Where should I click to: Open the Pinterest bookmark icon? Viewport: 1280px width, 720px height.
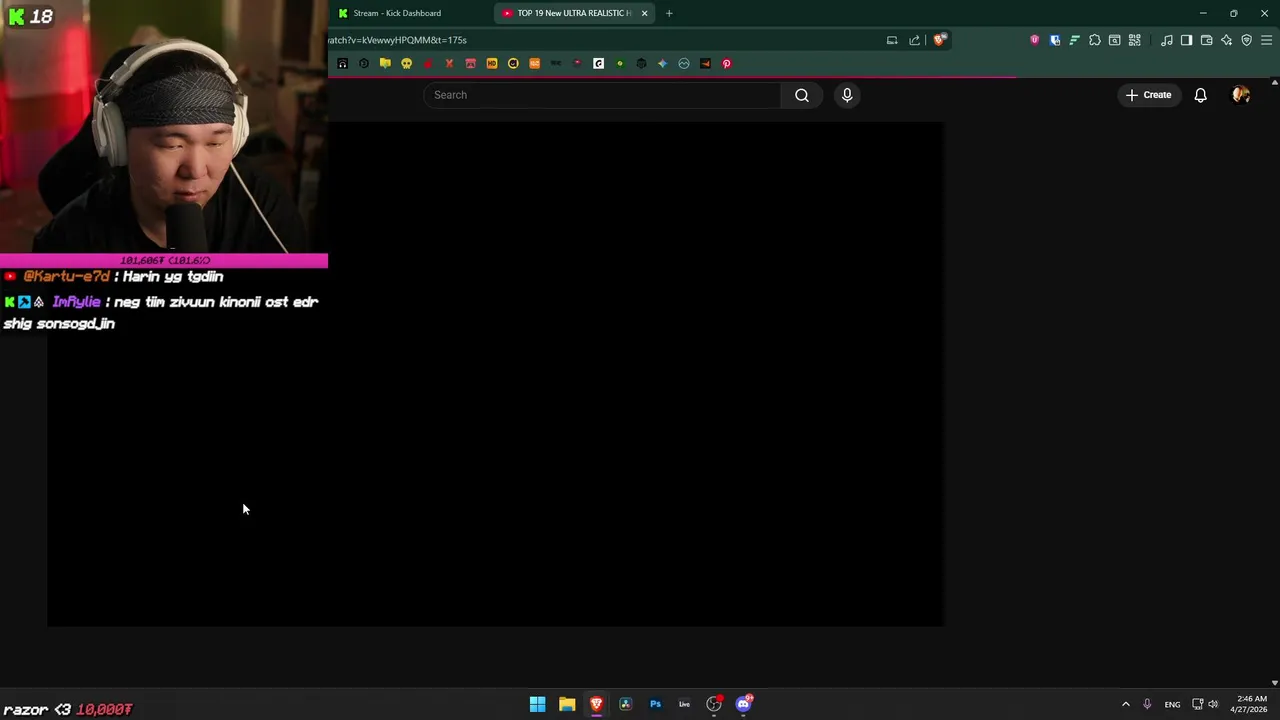(x=727, y=63)
